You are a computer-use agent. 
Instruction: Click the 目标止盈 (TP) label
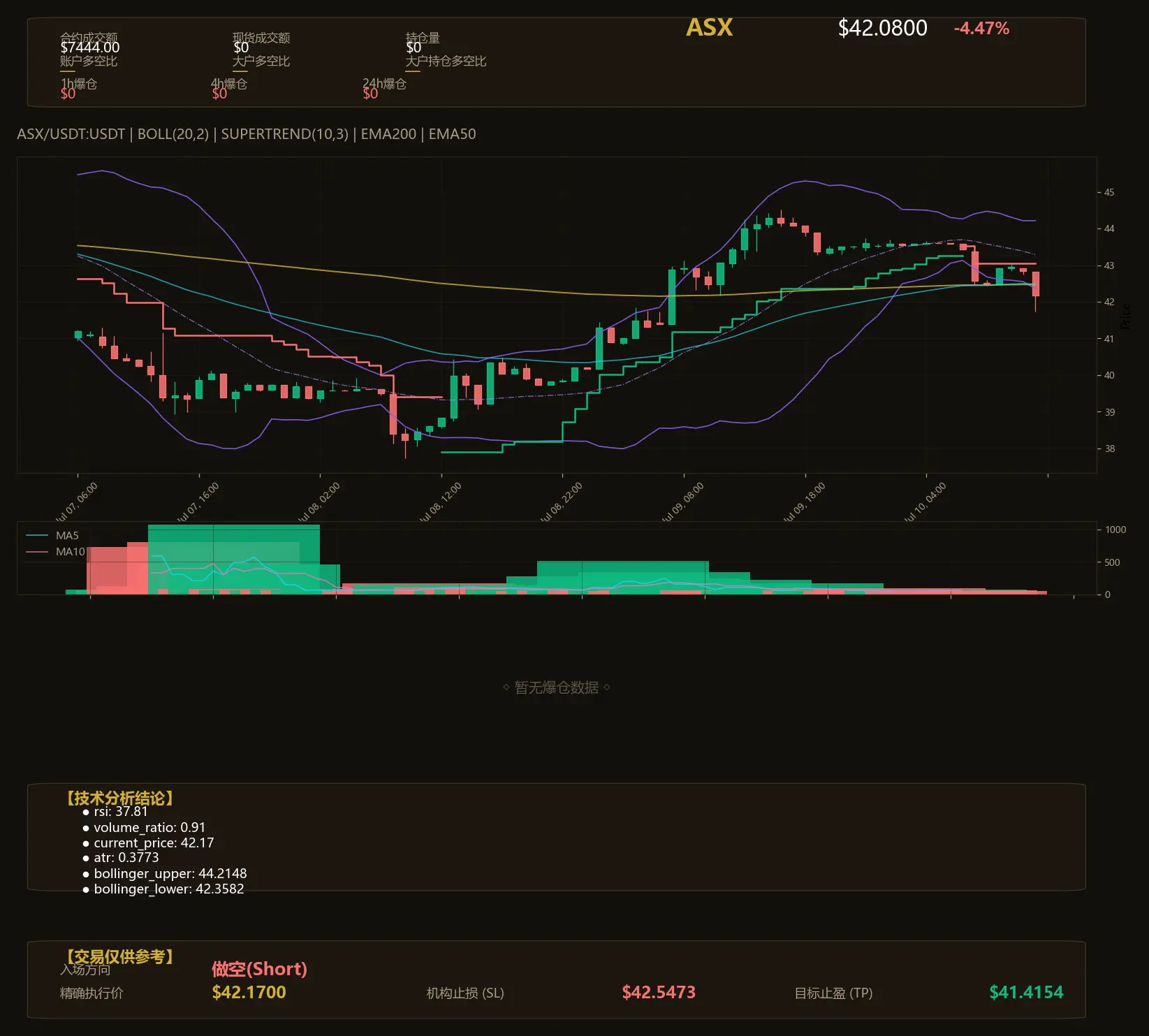click(833, 993)
